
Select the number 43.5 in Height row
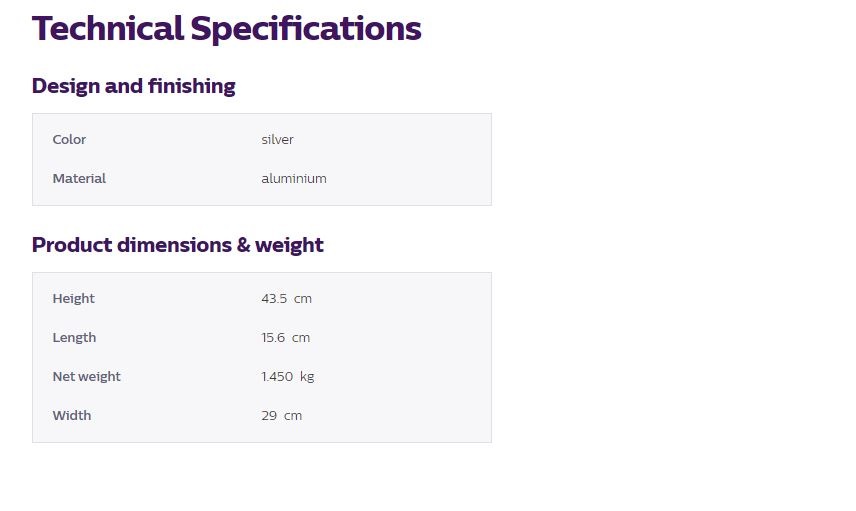(x=274, y=299)
